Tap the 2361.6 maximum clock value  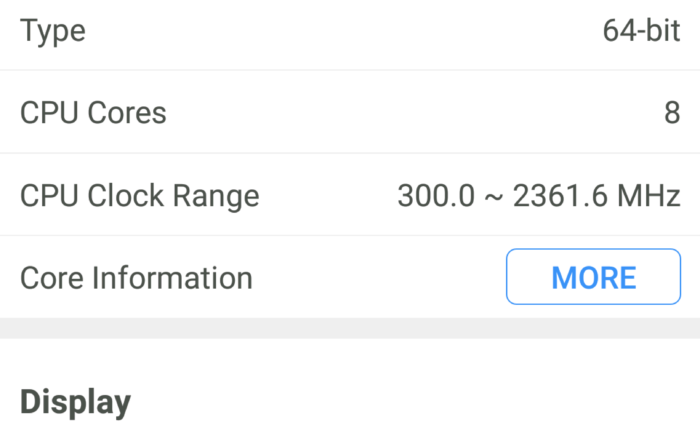(558, 195)
